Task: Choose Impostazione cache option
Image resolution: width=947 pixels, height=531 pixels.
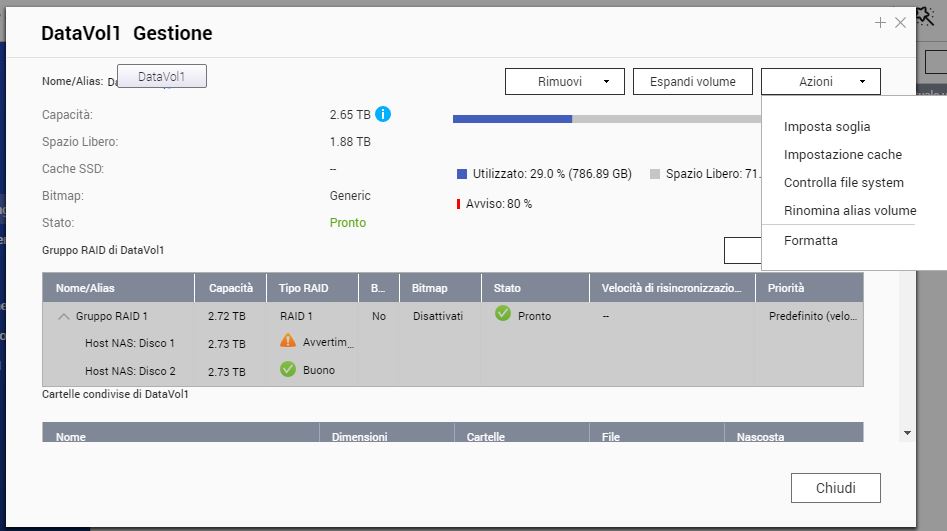Action: tap(842, 155)
